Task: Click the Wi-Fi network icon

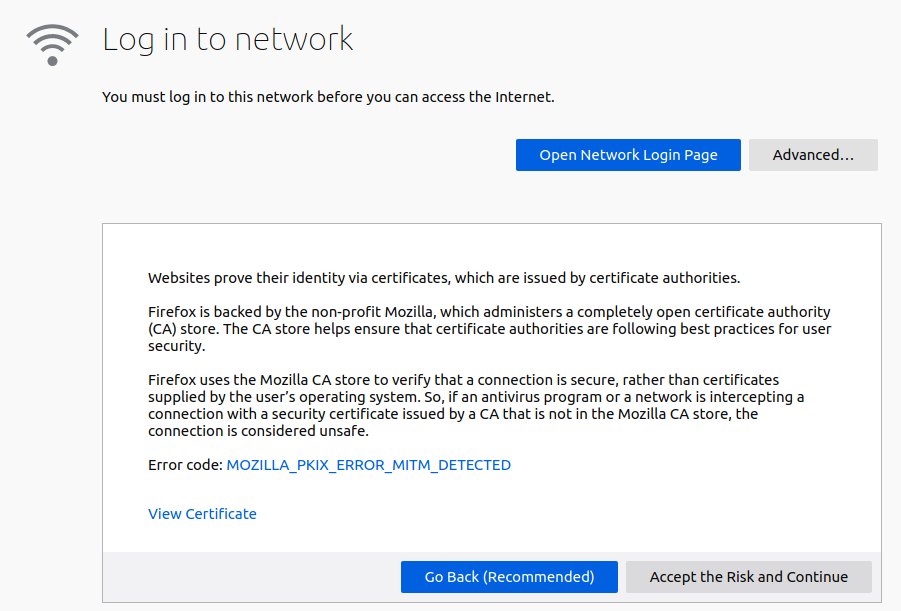Action: 52,44
